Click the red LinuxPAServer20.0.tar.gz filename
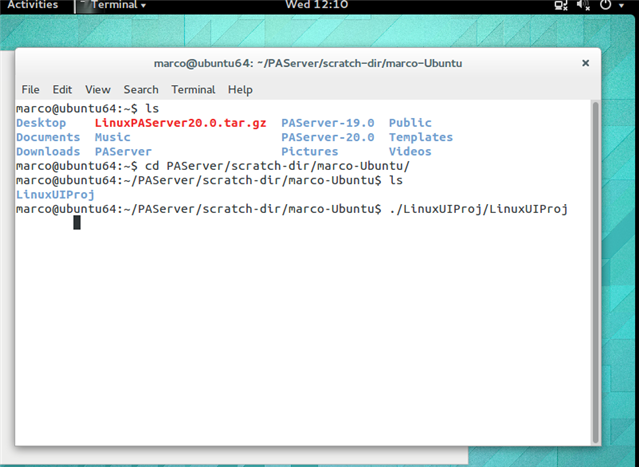 tap(181, 123)
